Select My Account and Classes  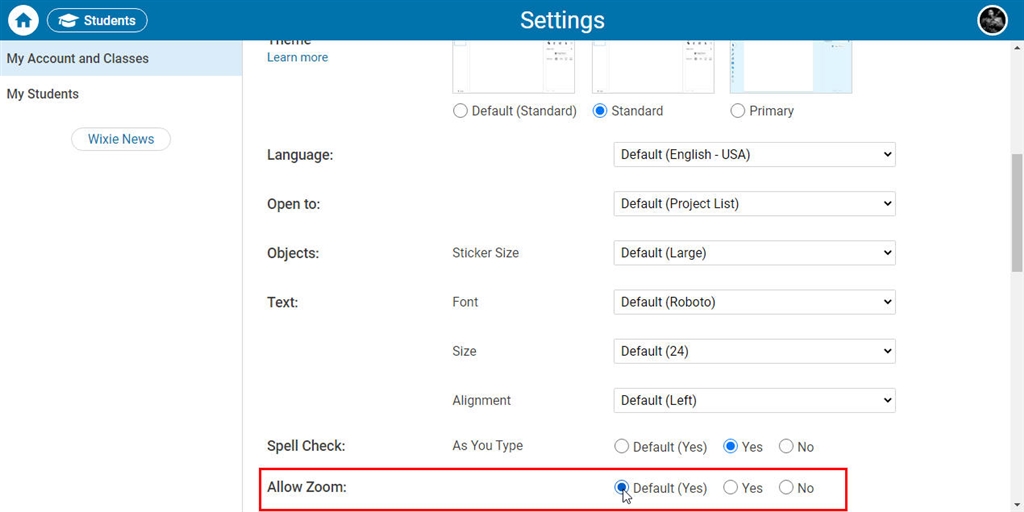[121, 58]
